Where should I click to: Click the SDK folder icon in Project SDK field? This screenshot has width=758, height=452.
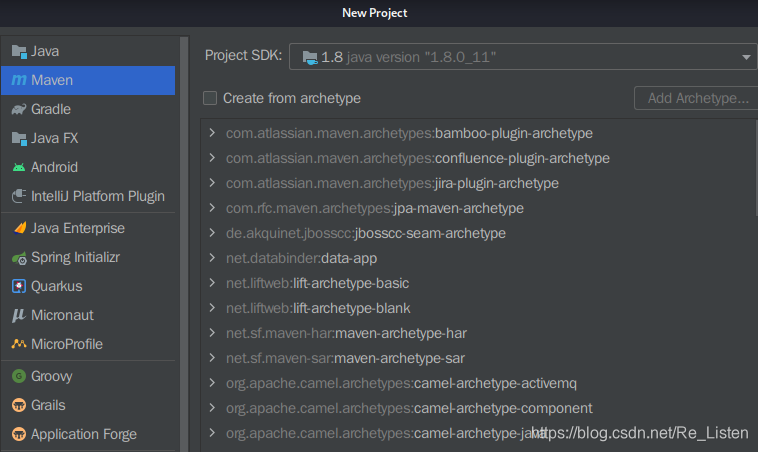click(x=310, y=58)
